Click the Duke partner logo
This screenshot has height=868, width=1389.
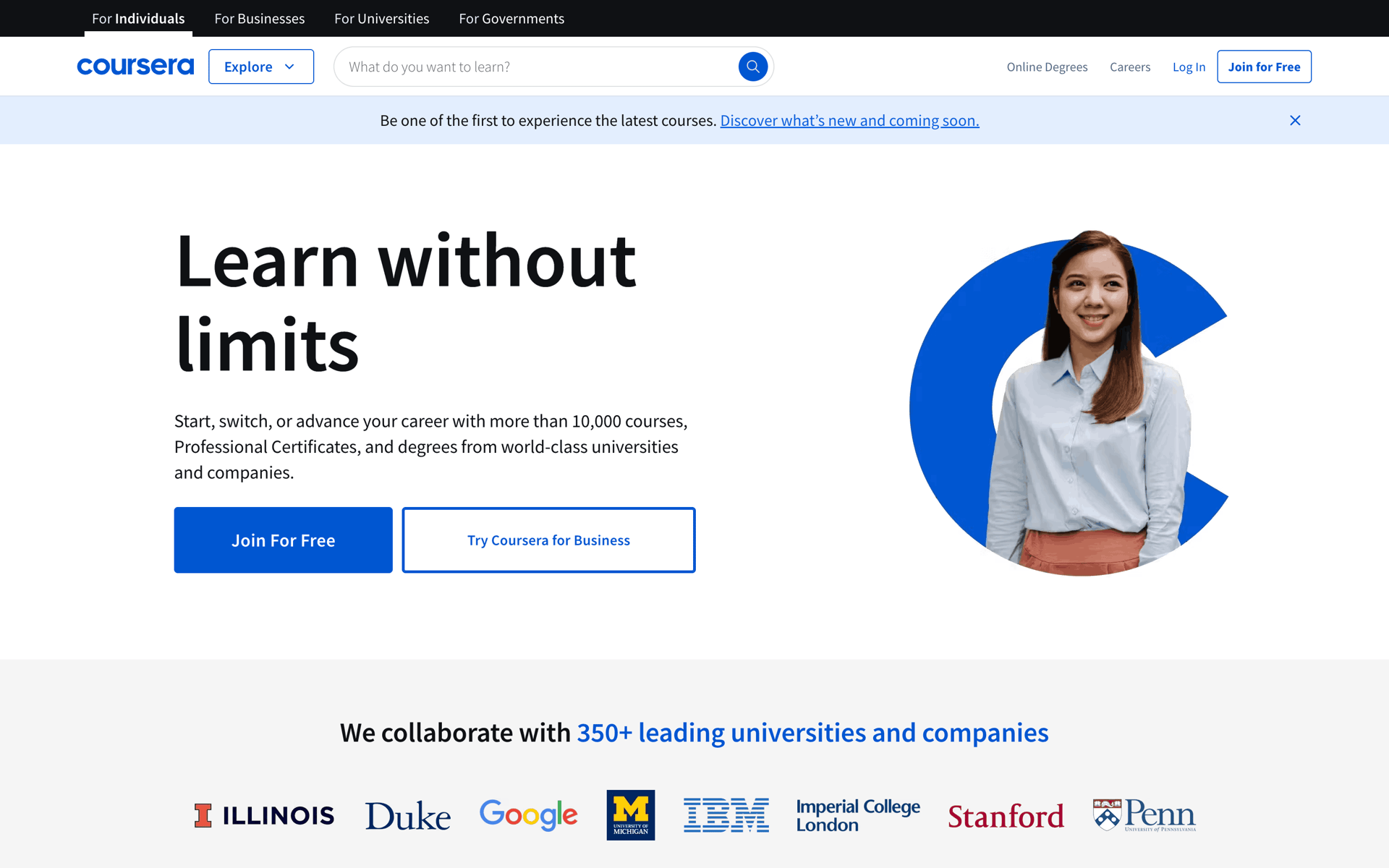[x=407, y=816]
